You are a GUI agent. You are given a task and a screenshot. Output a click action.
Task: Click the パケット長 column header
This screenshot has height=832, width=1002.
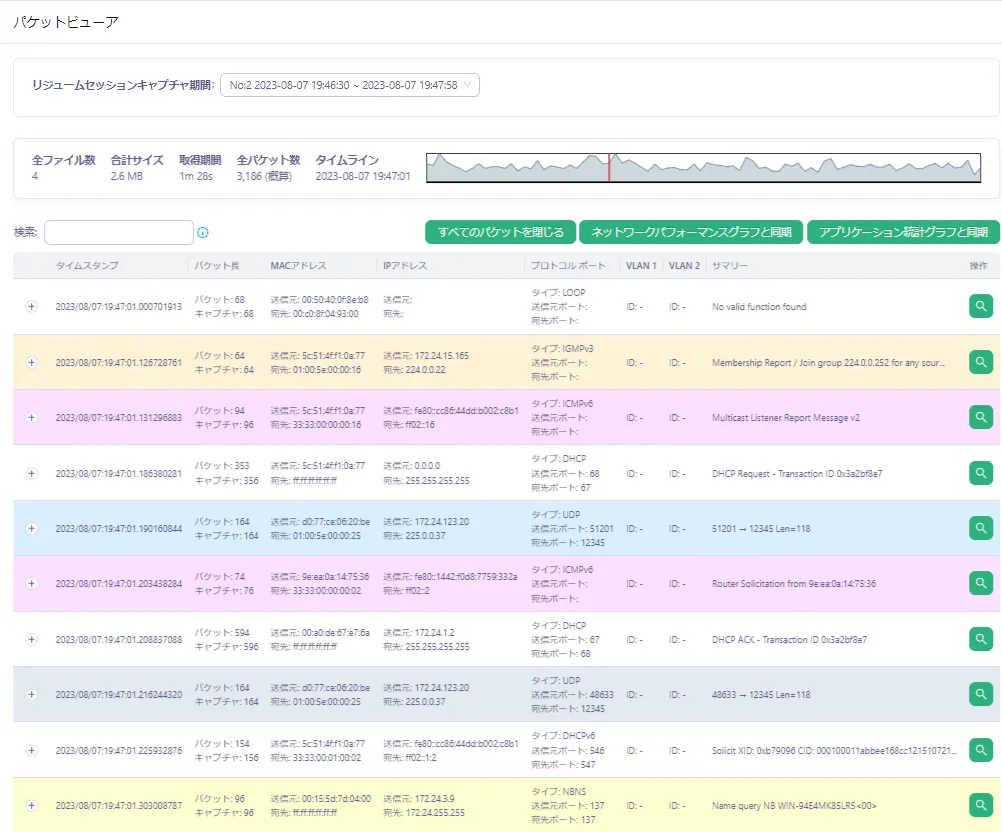coord(217,266)
